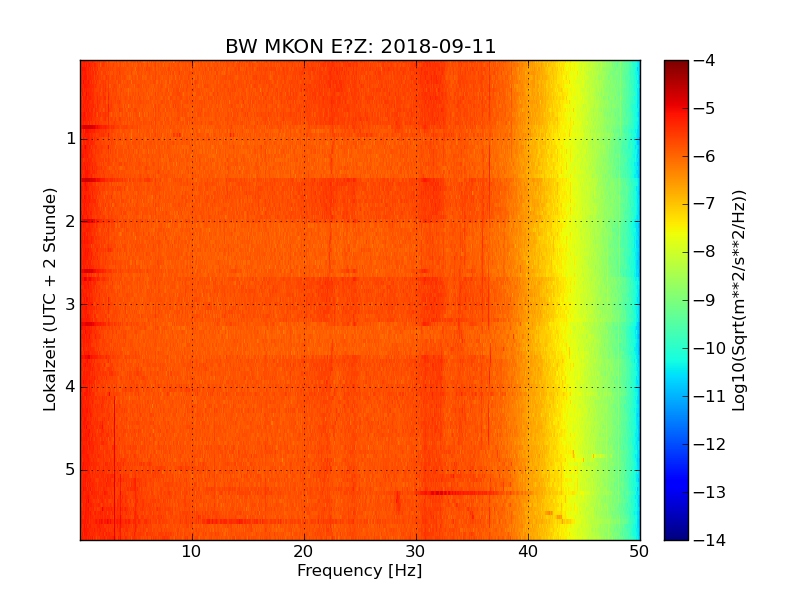Click the colorbar tick label −4
This screenshot has height=600, width=800.
pos(705,61)
